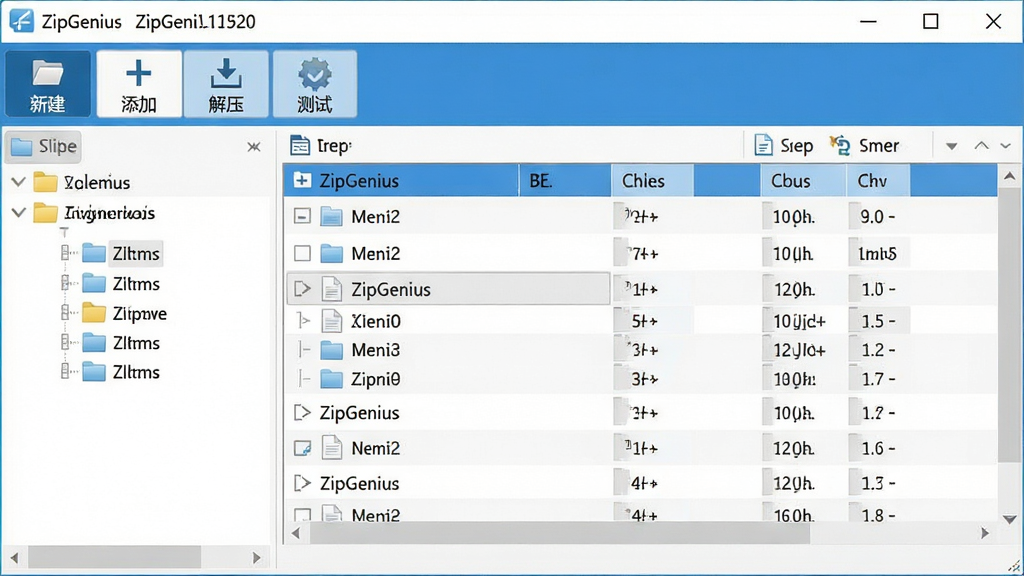Sort by the BE. column header
Screen dimensions: 1024x576
click(565, 180)
